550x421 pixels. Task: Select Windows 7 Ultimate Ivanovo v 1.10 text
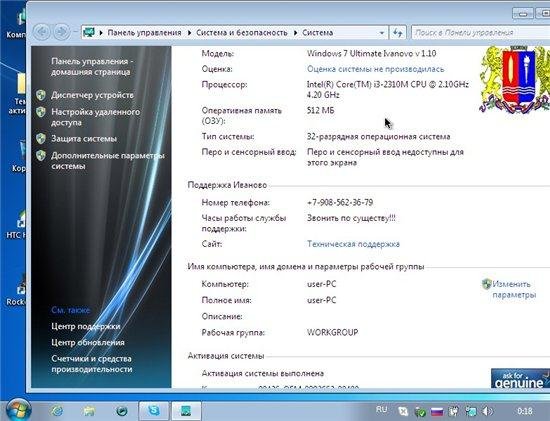click(x=371, y=54)
